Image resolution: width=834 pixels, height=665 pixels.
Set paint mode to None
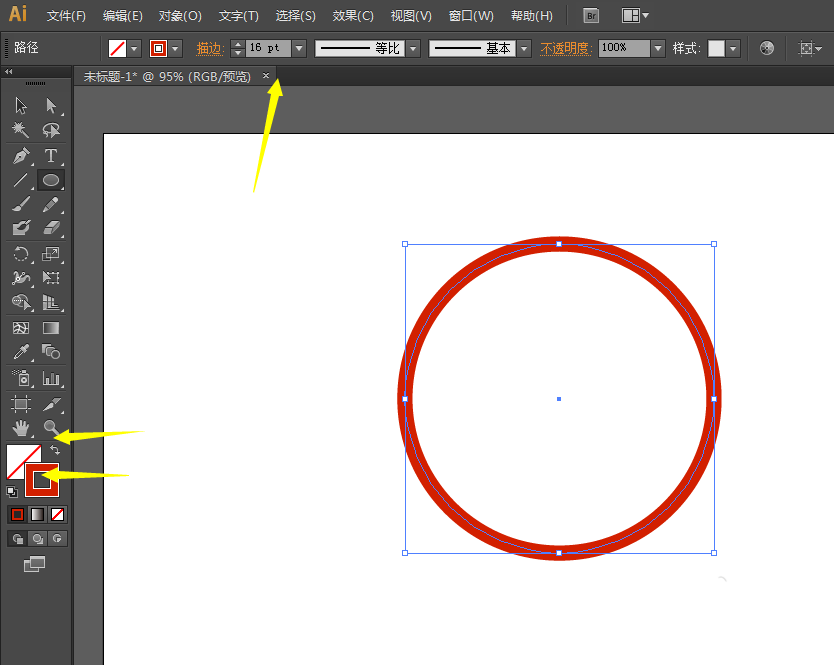(x=57, y=514)
